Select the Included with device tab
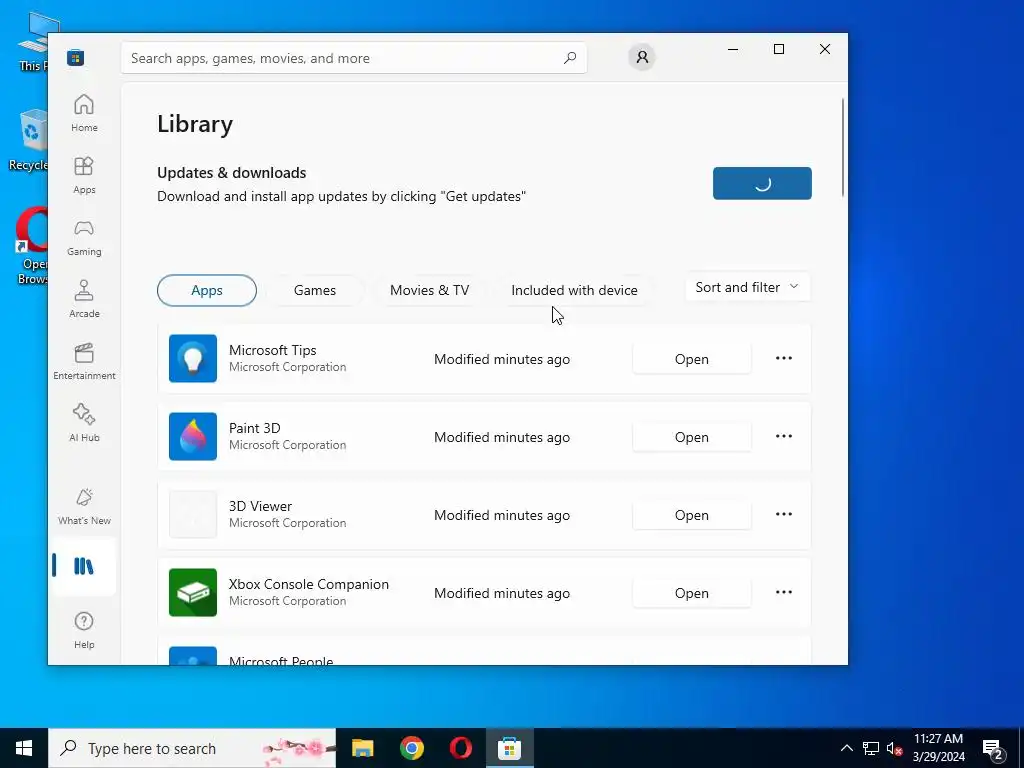The image size is (1024, 768). [x=575, y=290]
